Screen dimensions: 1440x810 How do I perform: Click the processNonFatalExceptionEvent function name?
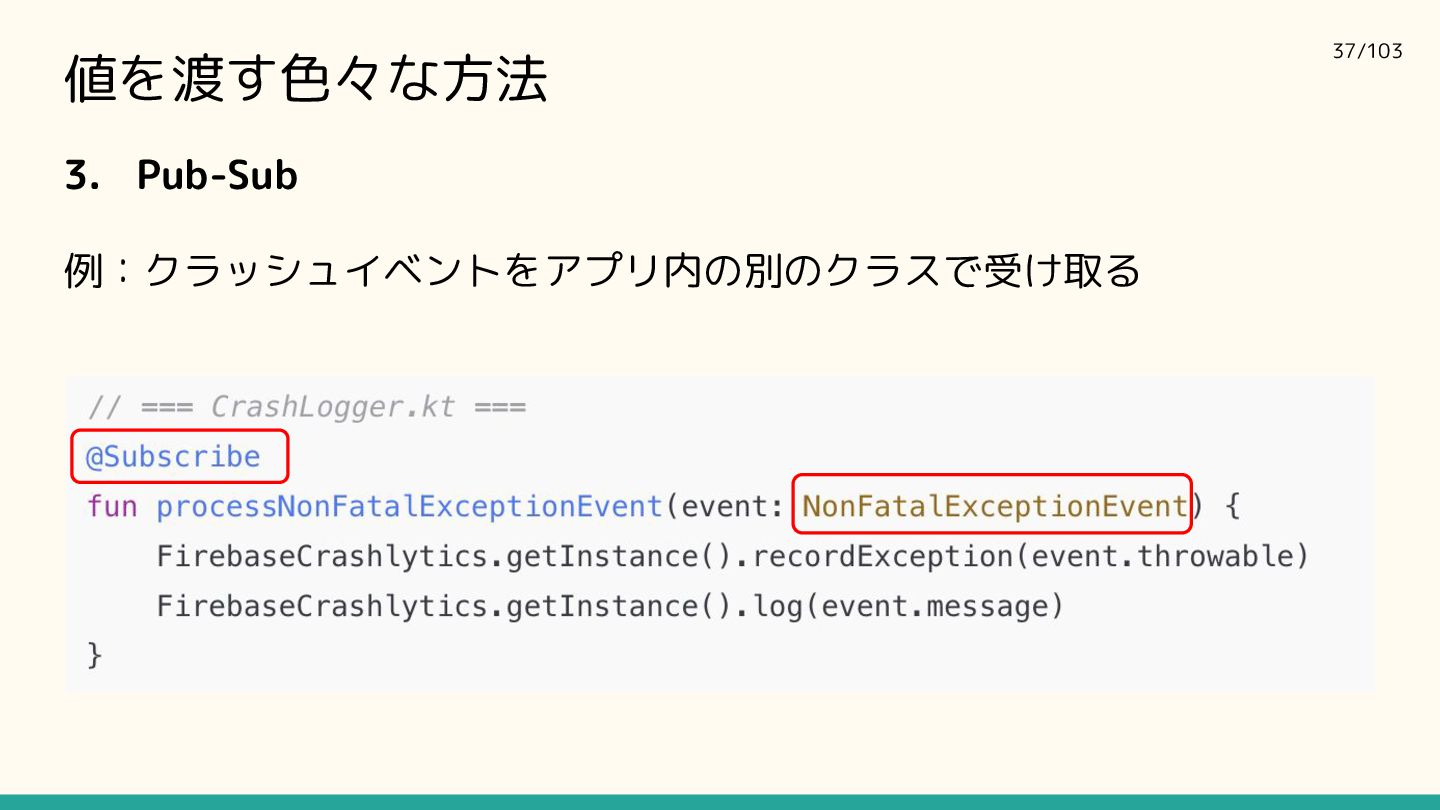coord(409,507)
